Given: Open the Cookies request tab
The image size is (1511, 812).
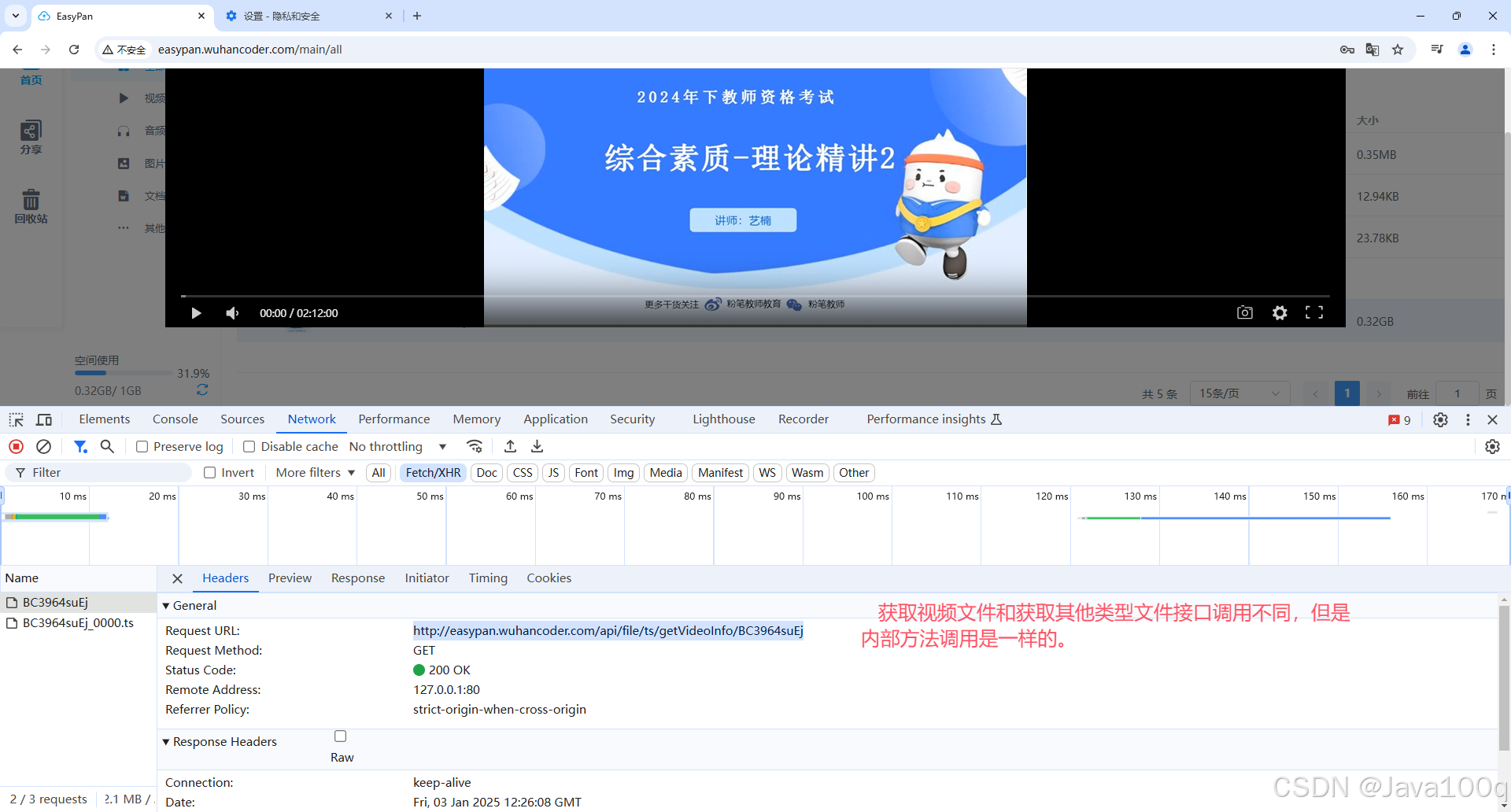Looking at the screenshot, I should pos(549,578).
